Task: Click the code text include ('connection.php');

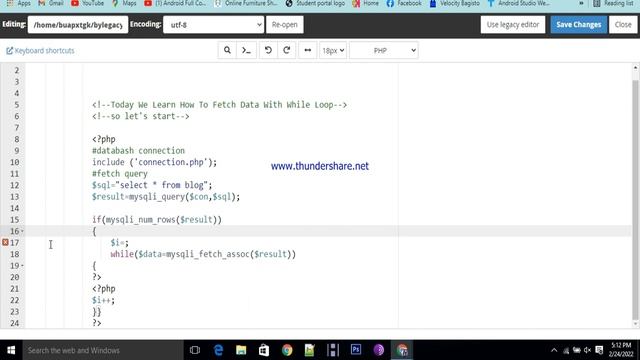Action: point(154,162)
